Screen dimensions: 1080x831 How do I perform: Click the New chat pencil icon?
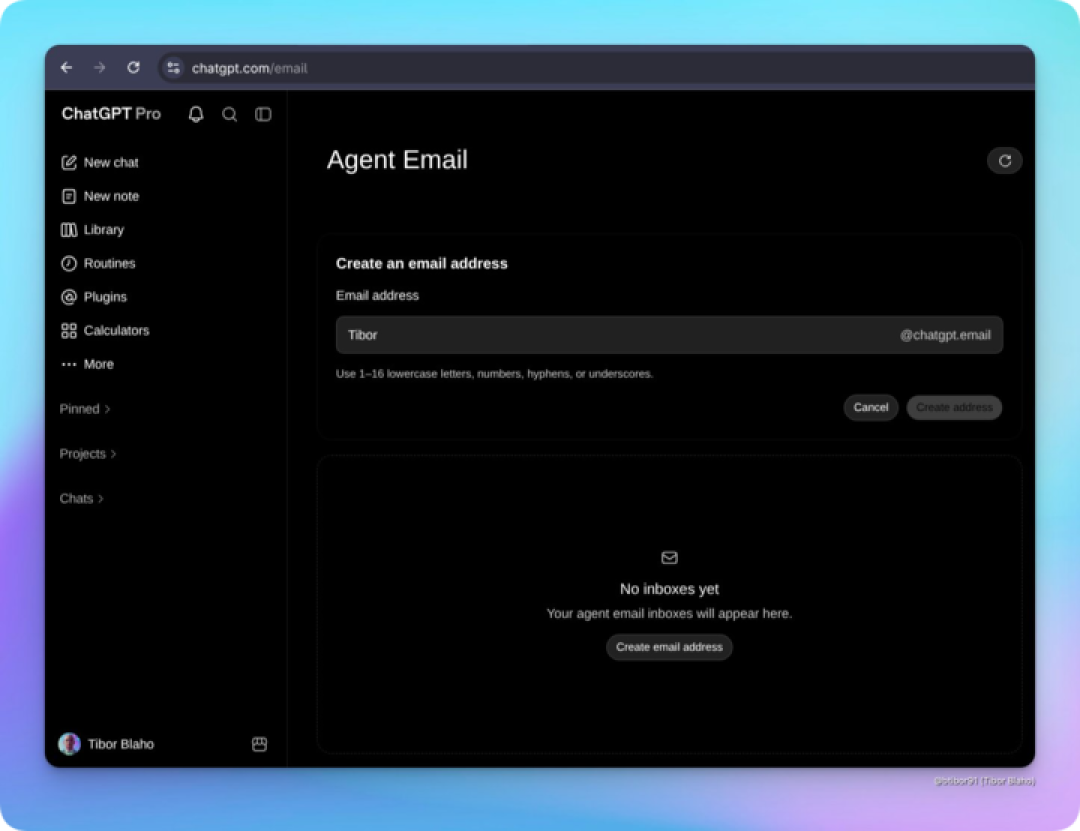click(69, 163)
